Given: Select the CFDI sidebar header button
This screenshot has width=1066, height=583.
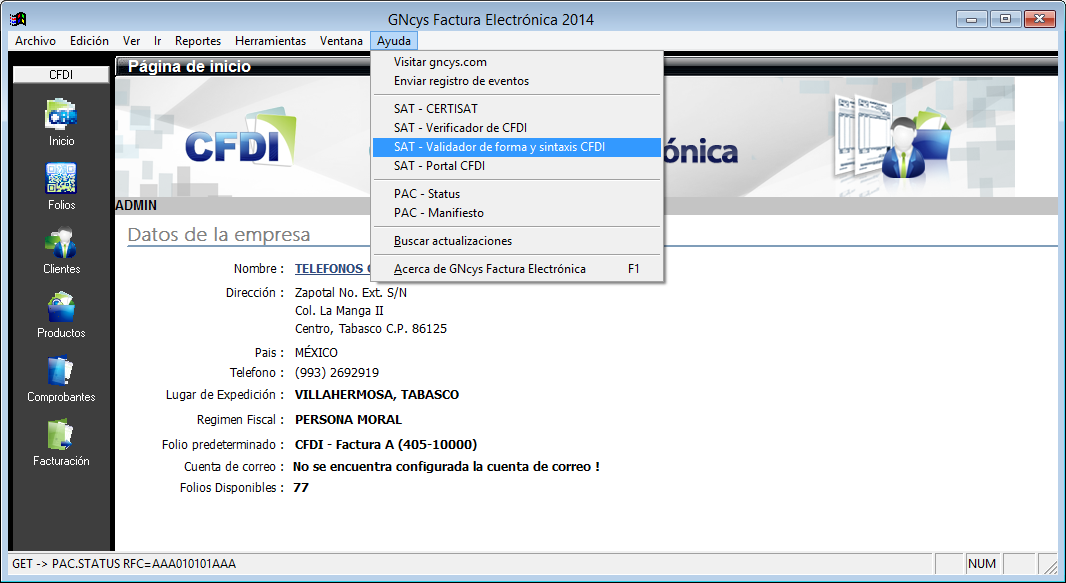Looking at the screenshot, I should pos(61,75).
